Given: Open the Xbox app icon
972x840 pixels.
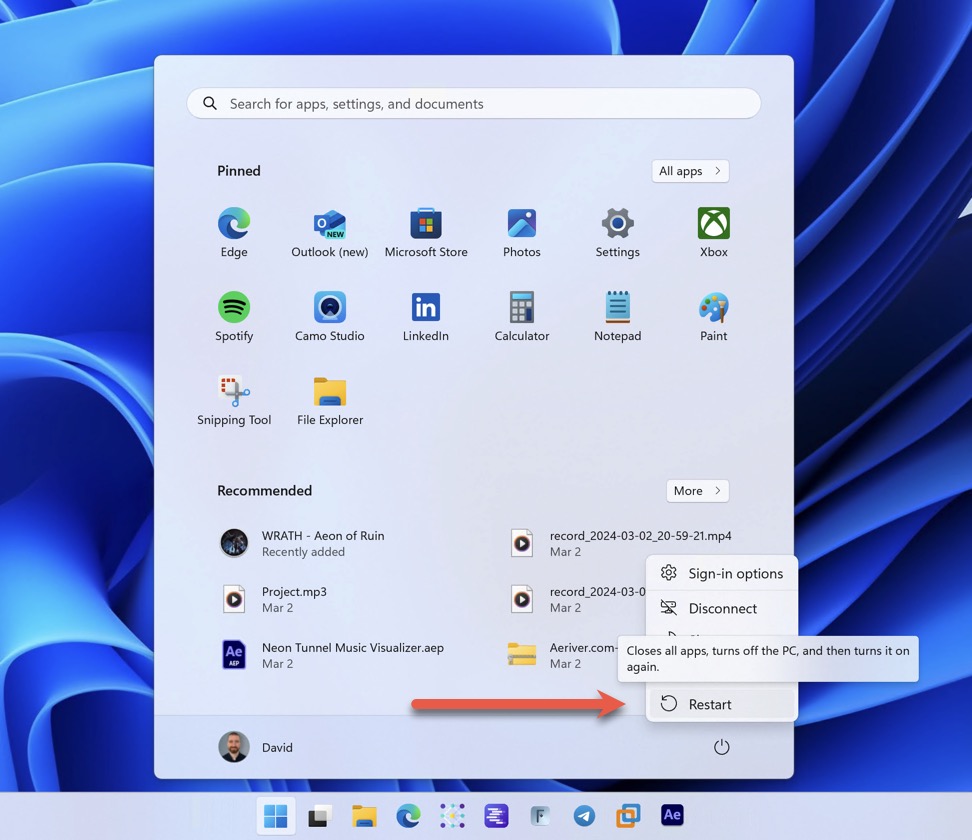Looking at the screenshot, I should 713,225.
